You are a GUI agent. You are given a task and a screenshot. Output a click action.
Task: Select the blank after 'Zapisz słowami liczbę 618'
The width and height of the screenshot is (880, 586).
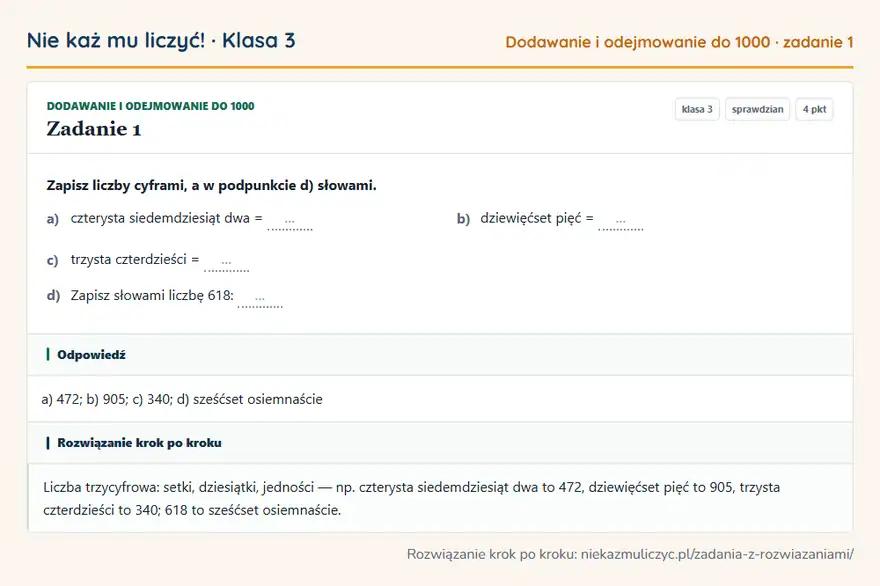260,298
